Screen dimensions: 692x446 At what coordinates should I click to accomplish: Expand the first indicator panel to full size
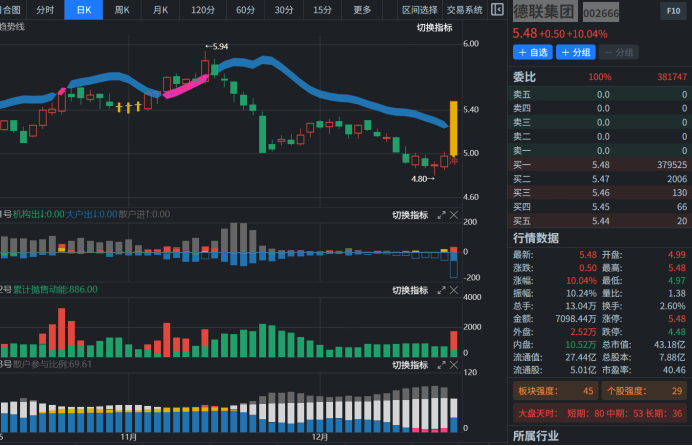point(441,215)
